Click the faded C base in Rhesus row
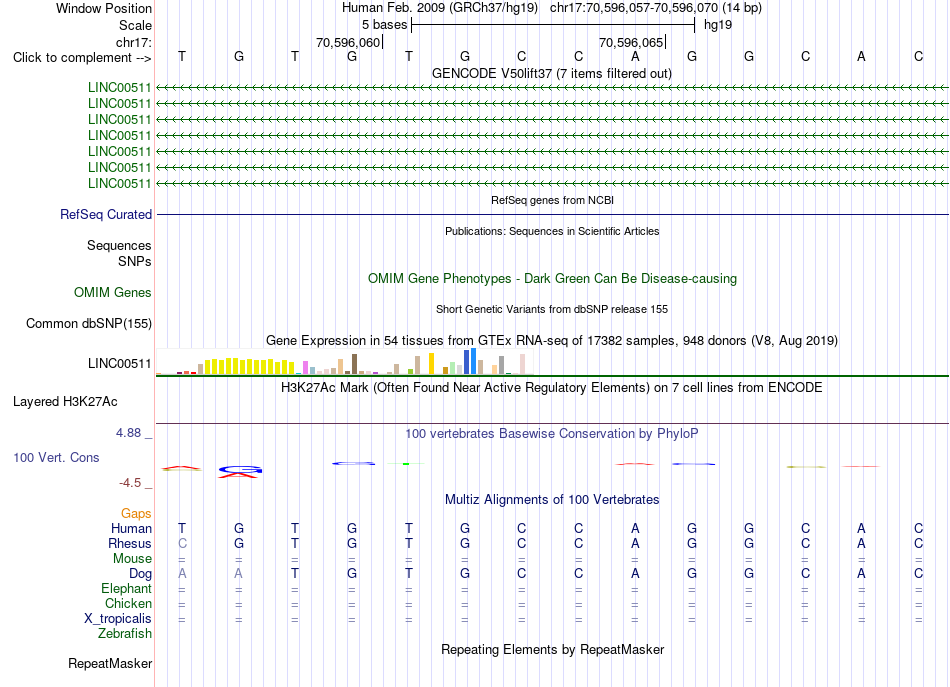Screen dimensions: 950x687 pyautogui.click(x=182, y=543)
